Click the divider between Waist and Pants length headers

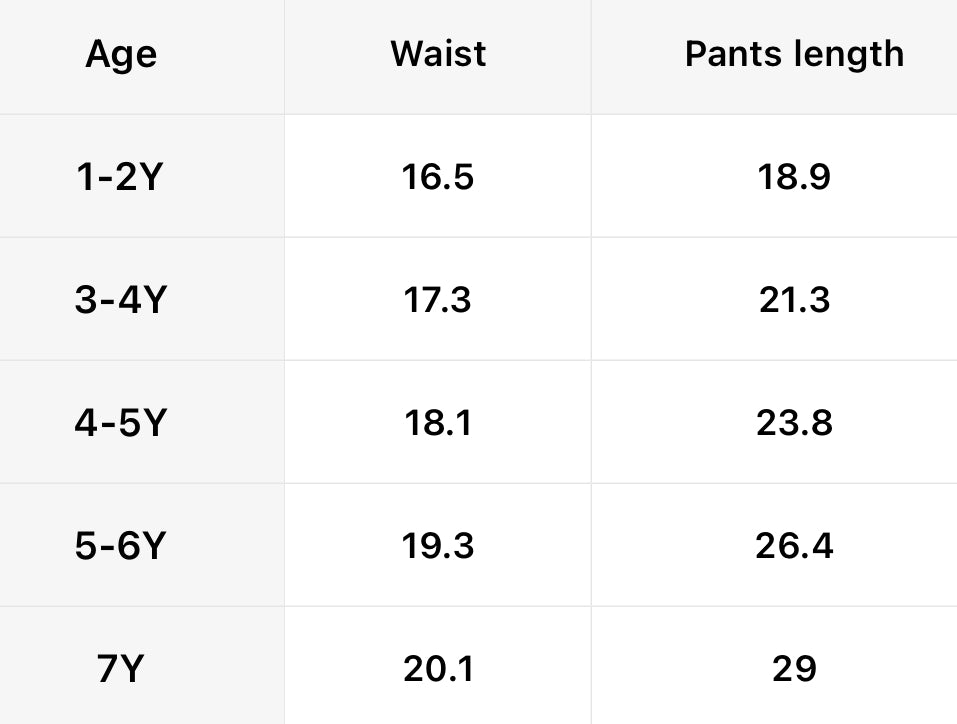(591, 56)
